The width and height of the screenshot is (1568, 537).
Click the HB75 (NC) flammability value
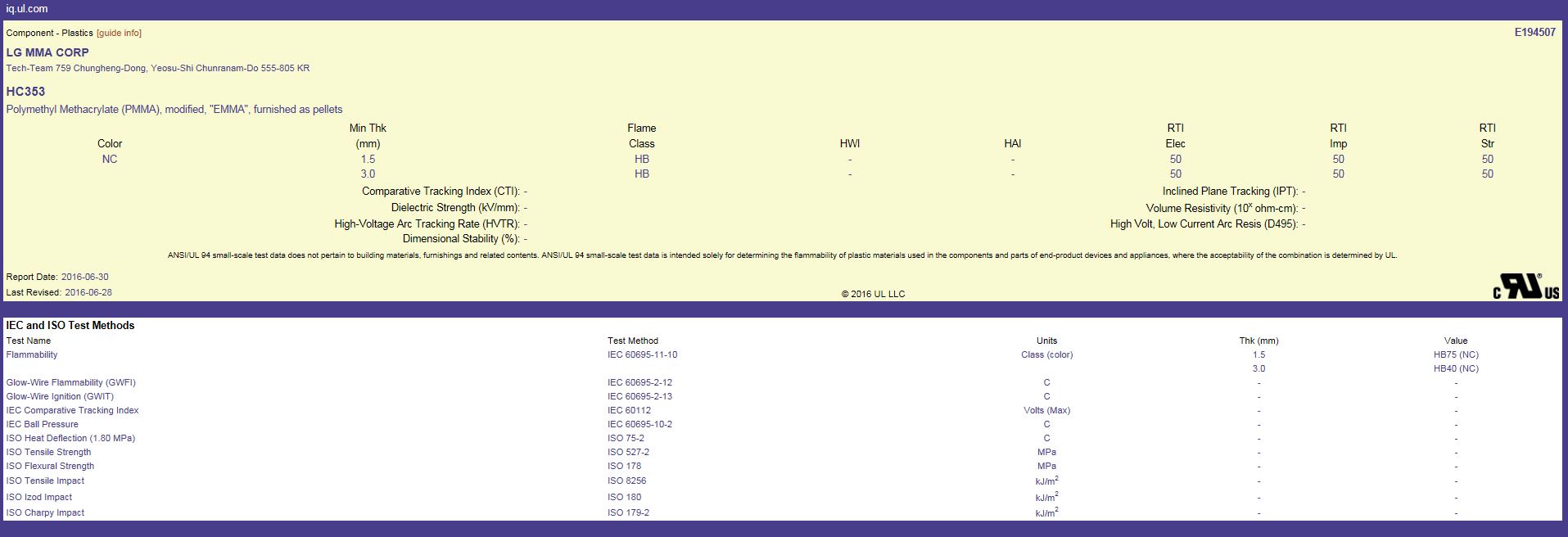pyautogui.click(x=1456, y=354)
